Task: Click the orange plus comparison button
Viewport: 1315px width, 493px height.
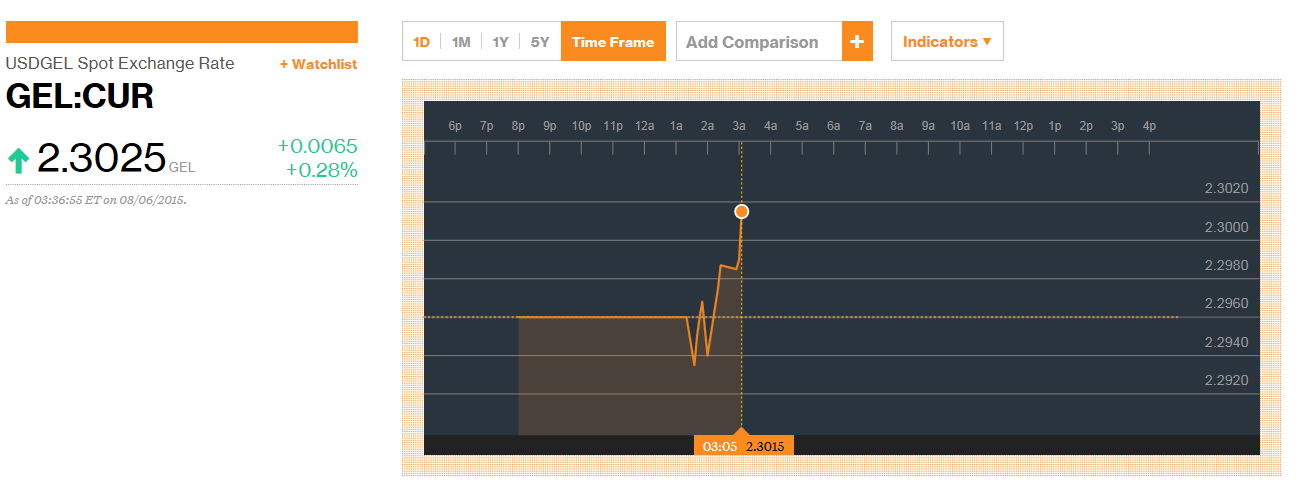Action: pos(857,42)
